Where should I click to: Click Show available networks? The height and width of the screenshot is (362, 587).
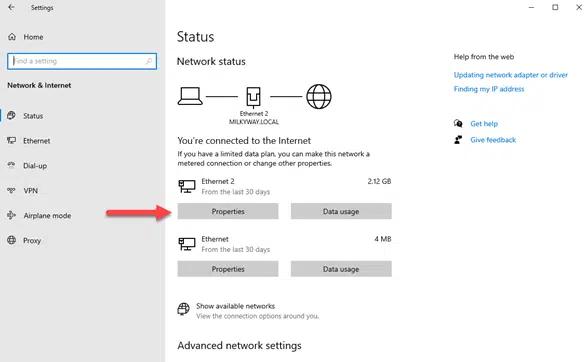pos(235,306)
